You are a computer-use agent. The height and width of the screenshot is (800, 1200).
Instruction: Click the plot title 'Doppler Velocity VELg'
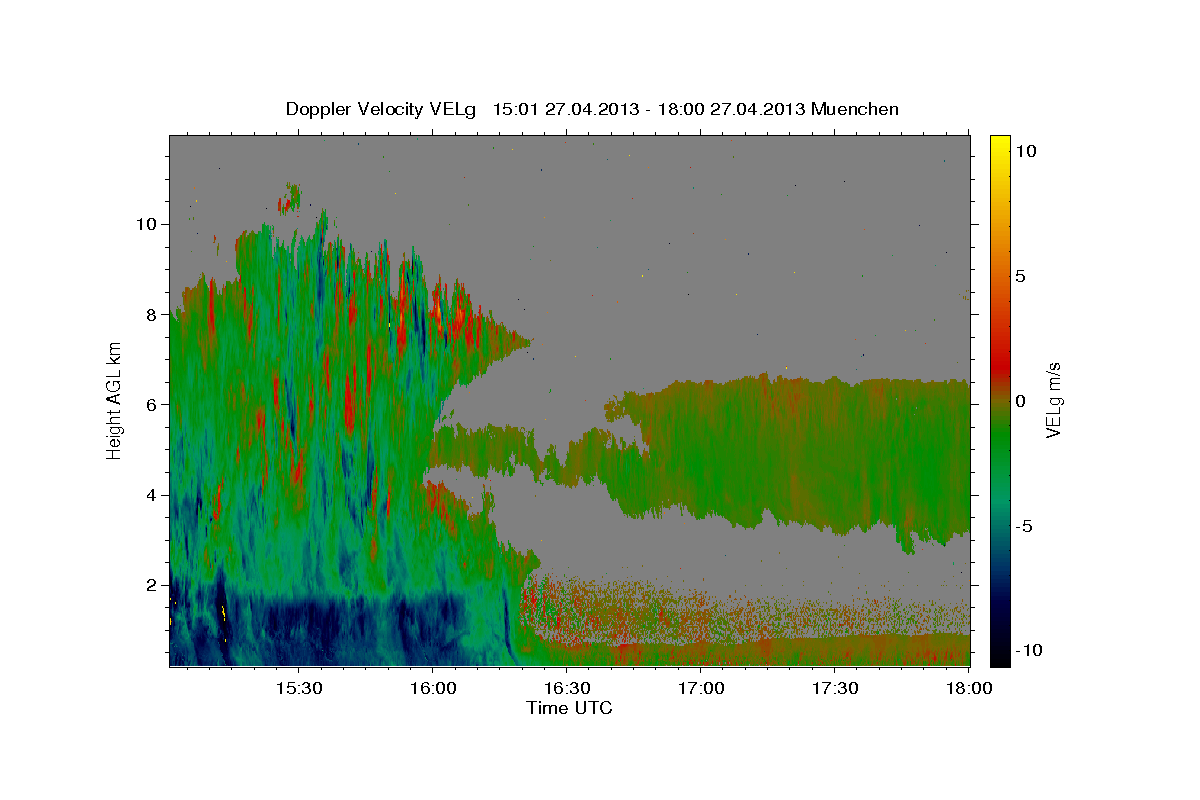pyautogui.click(x=382, y=110)
